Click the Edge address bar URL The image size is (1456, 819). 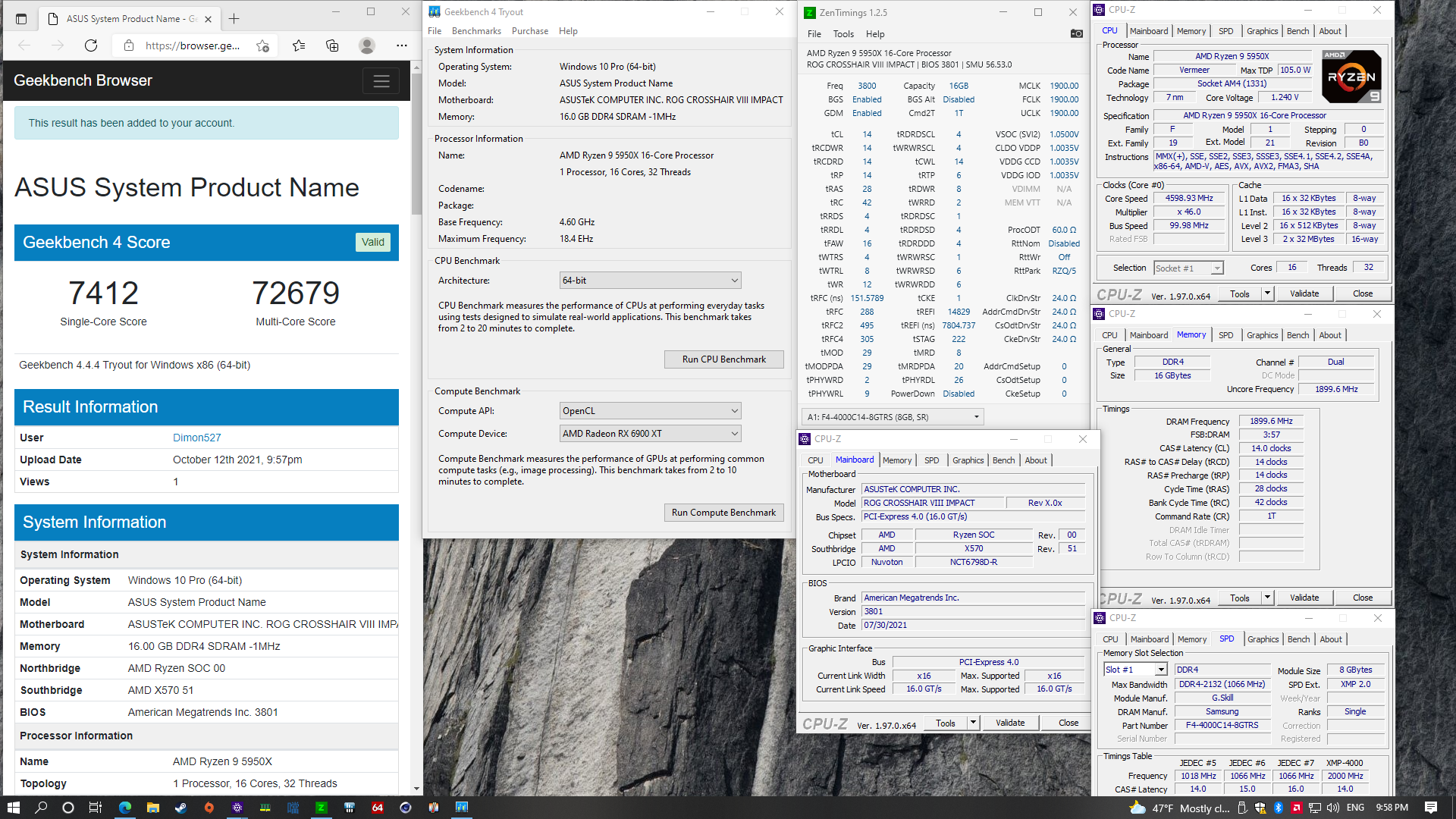(193, 45)
